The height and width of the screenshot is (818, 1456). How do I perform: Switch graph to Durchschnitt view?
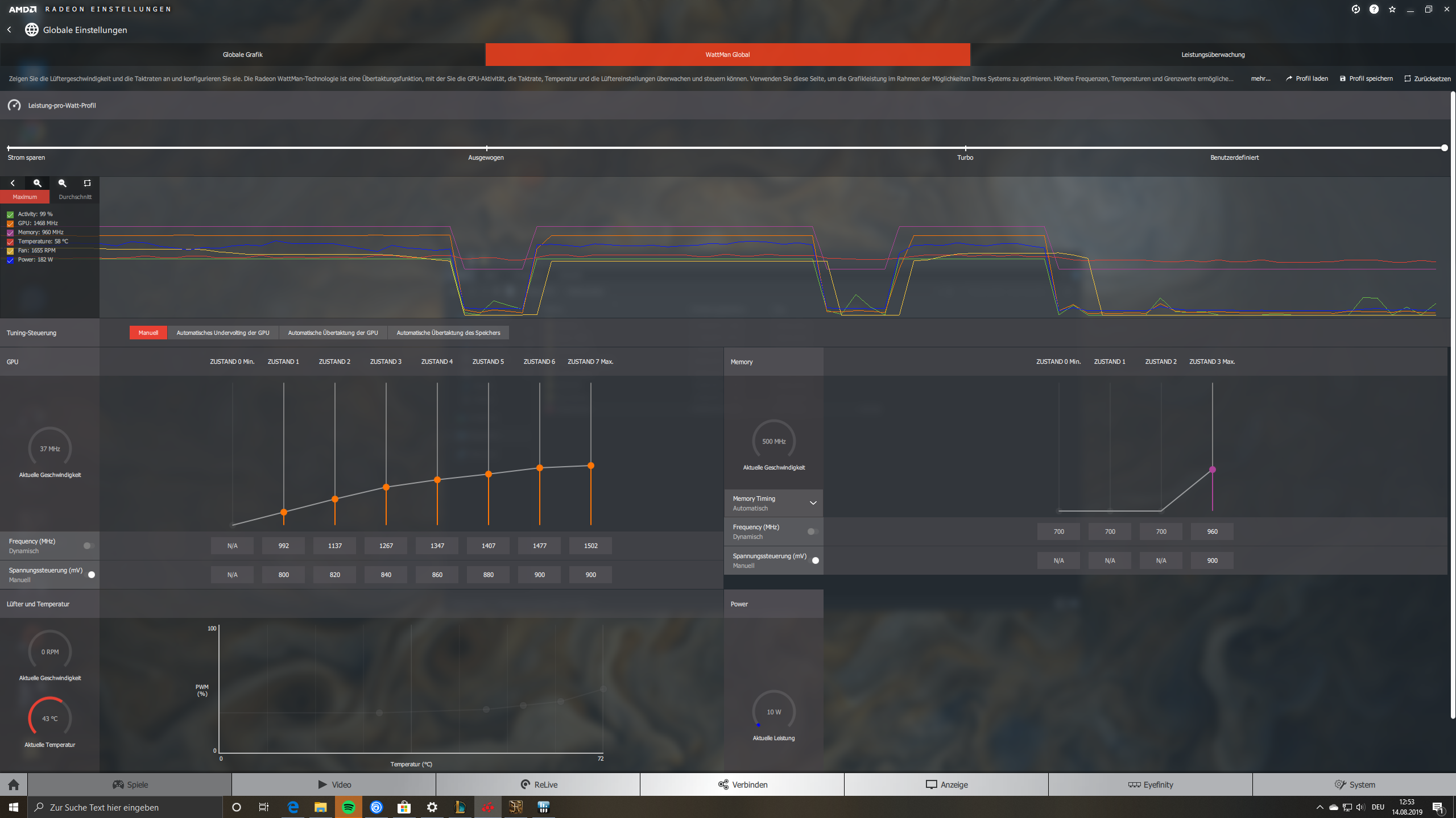point(75,197)
